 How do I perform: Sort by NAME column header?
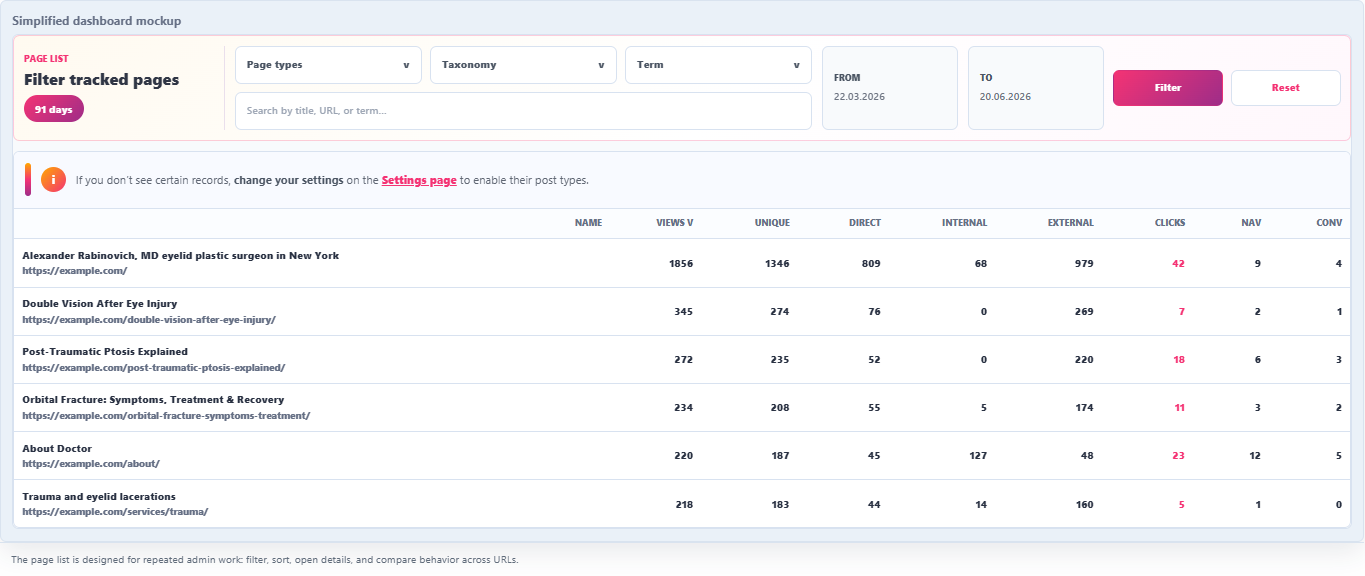(588, 223)
